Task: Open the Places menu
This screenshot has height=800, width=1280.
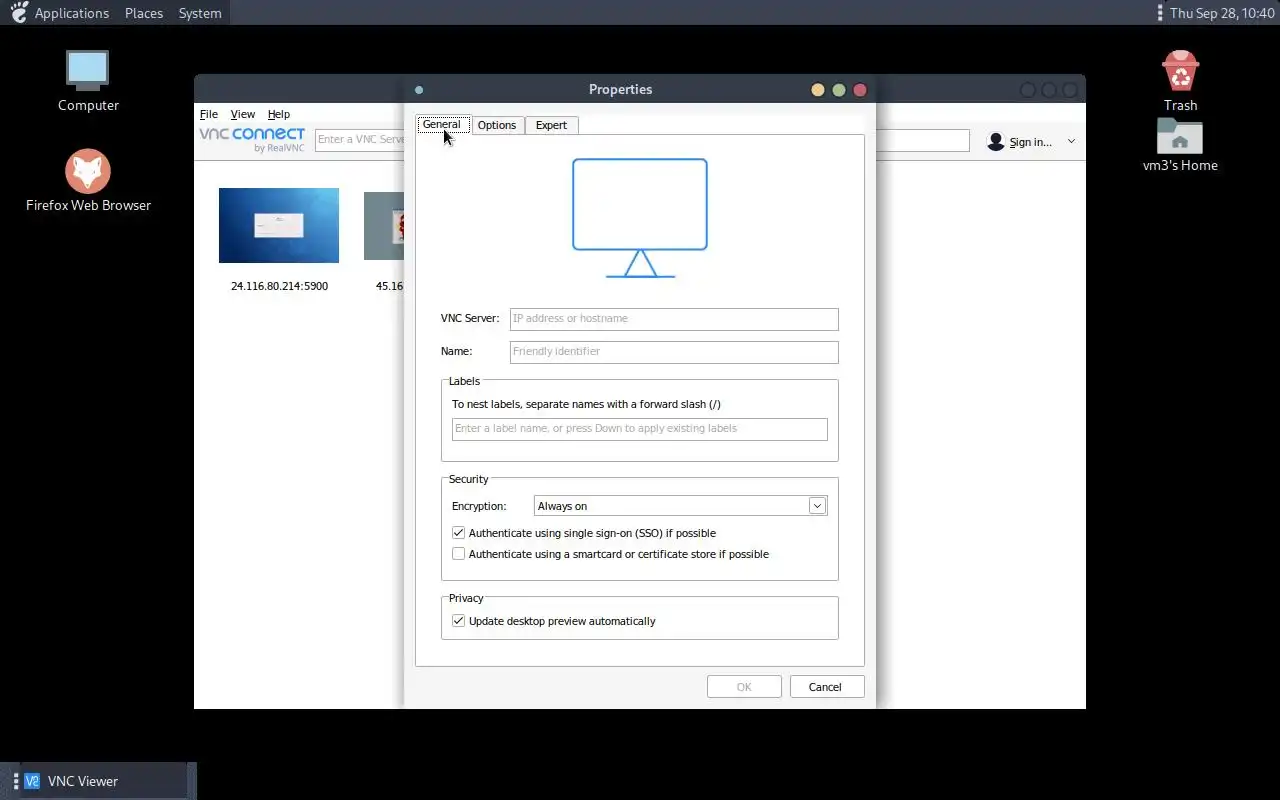Action: point(144,13)
